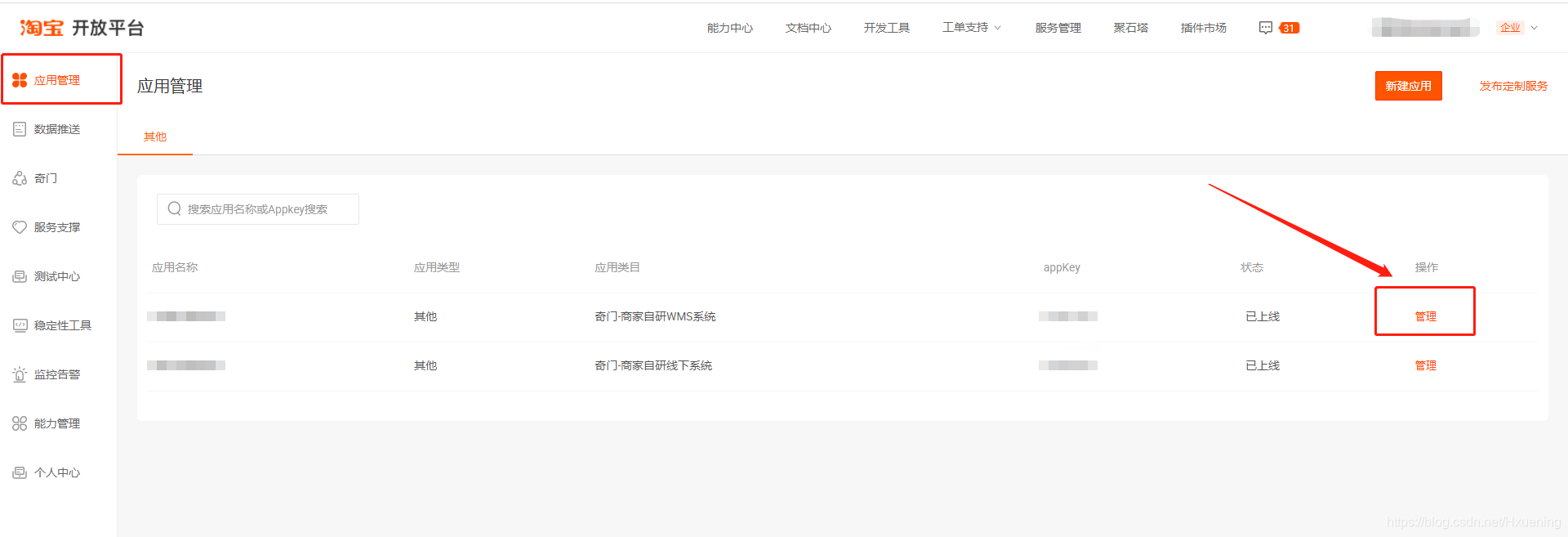The width and height of the screenshot is (1568, 537).
Task: Click the 奇门-商家自研WMS系统 category cell
Action: coord(655,316)
